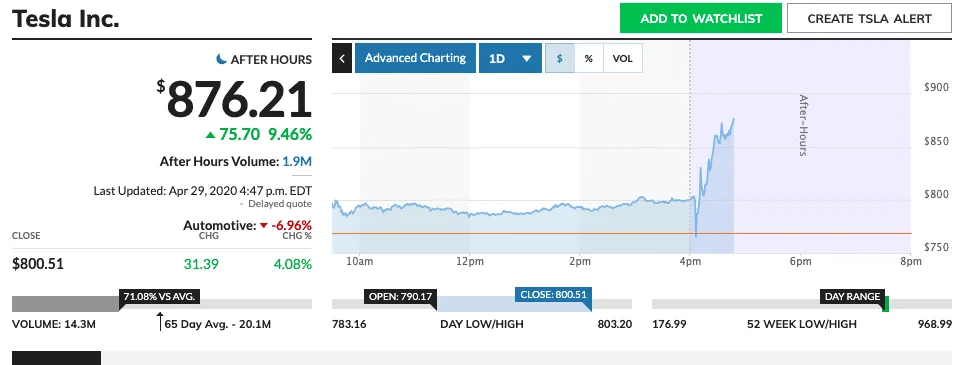Click the 9.46% change value

point(289,134)
